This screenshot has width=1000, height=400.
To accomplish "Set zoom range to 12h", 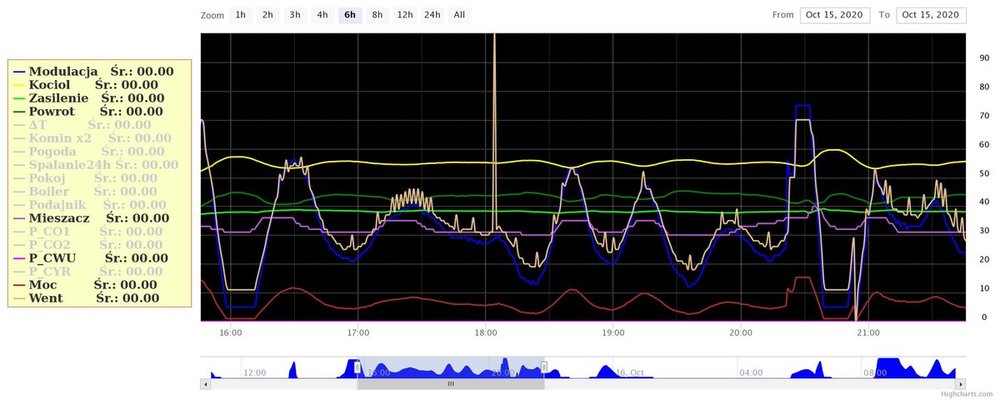I will click(x=404, y=15).
